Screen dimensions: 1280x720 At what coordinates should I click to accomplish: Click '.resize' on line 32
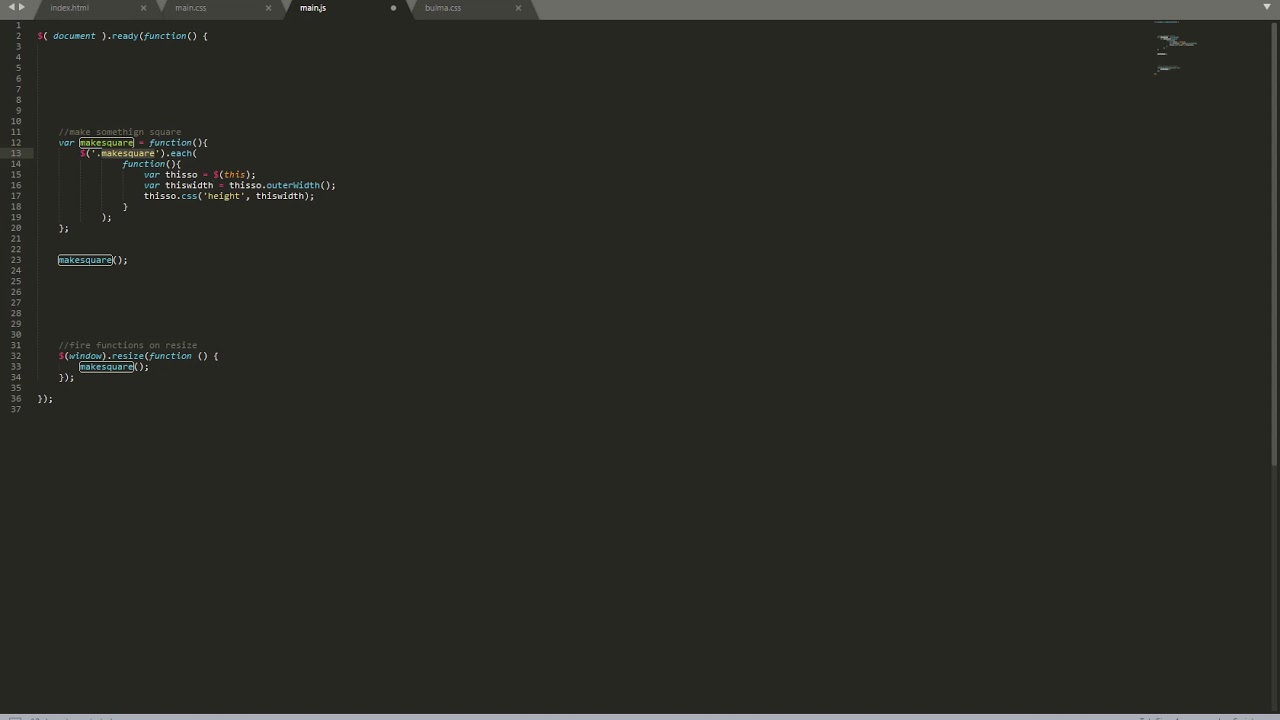click(x=125, y=356)
